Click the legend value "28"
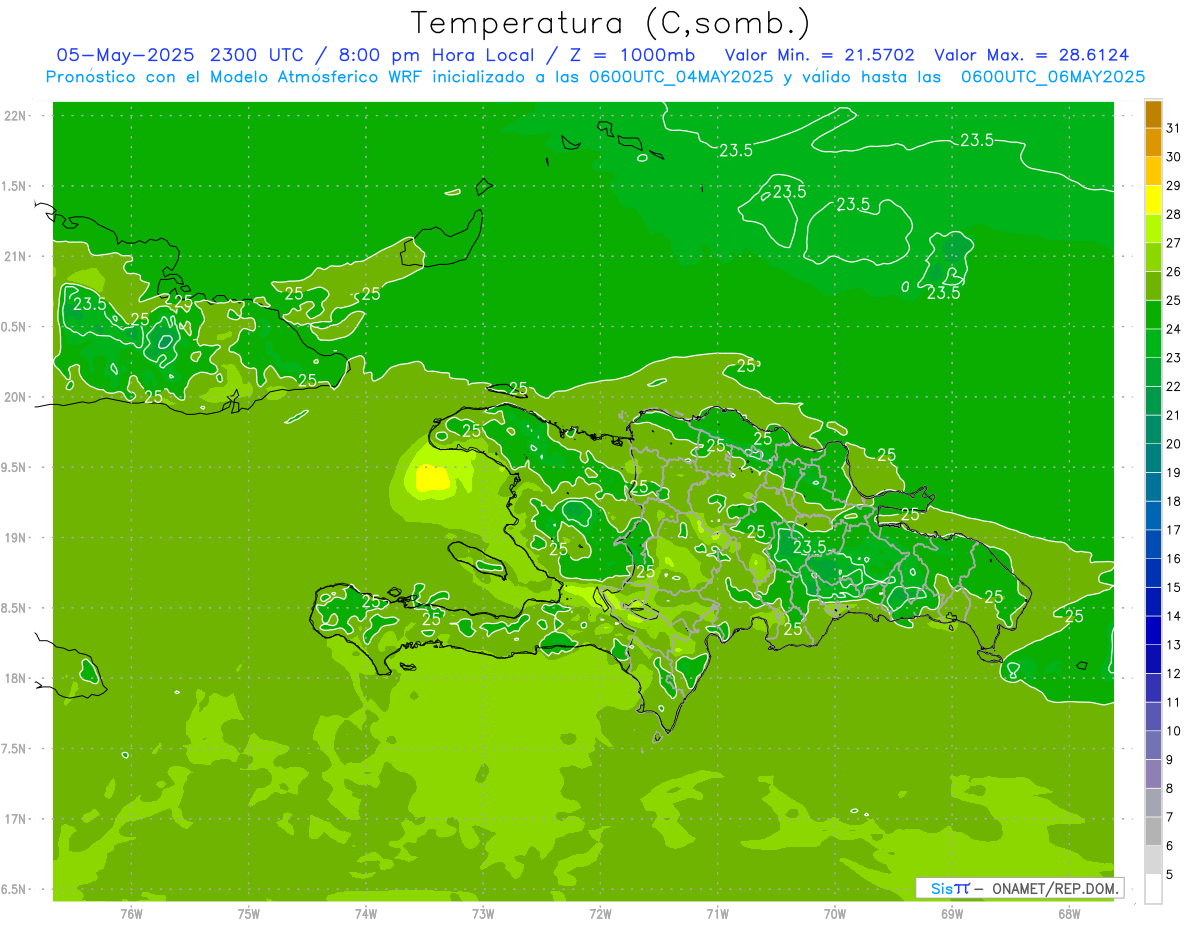 (x=1173, y=214)
